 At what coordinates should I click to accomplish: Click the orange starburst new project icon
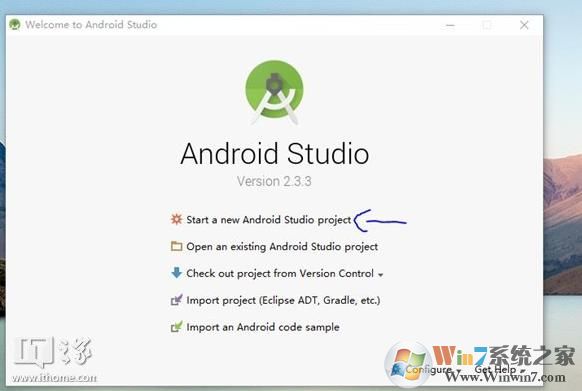[176, 219]
